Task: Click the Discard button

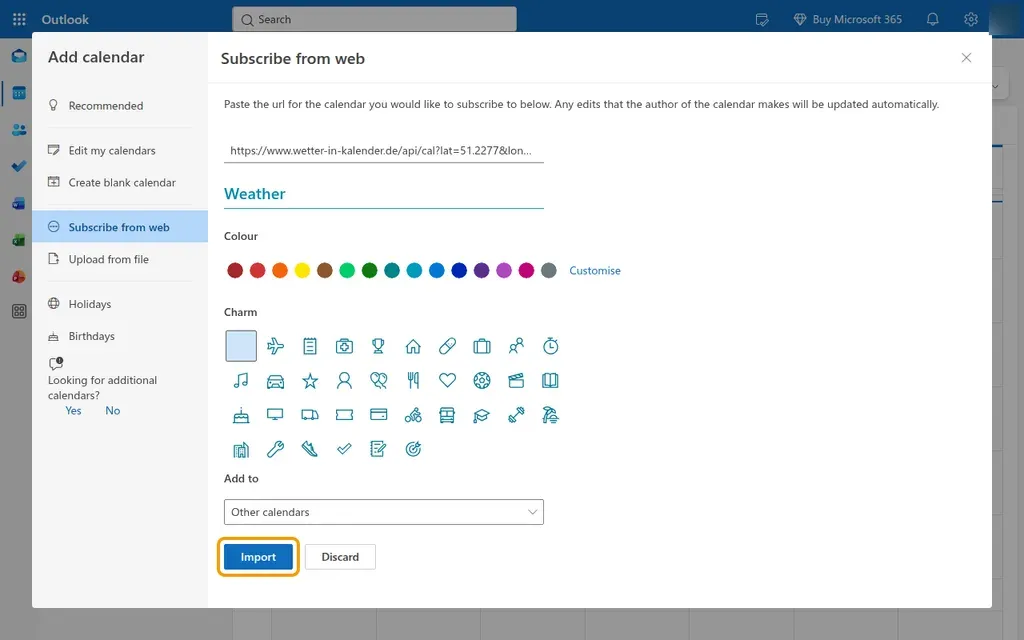Action: pyautogui.click(x=340, y=556)
